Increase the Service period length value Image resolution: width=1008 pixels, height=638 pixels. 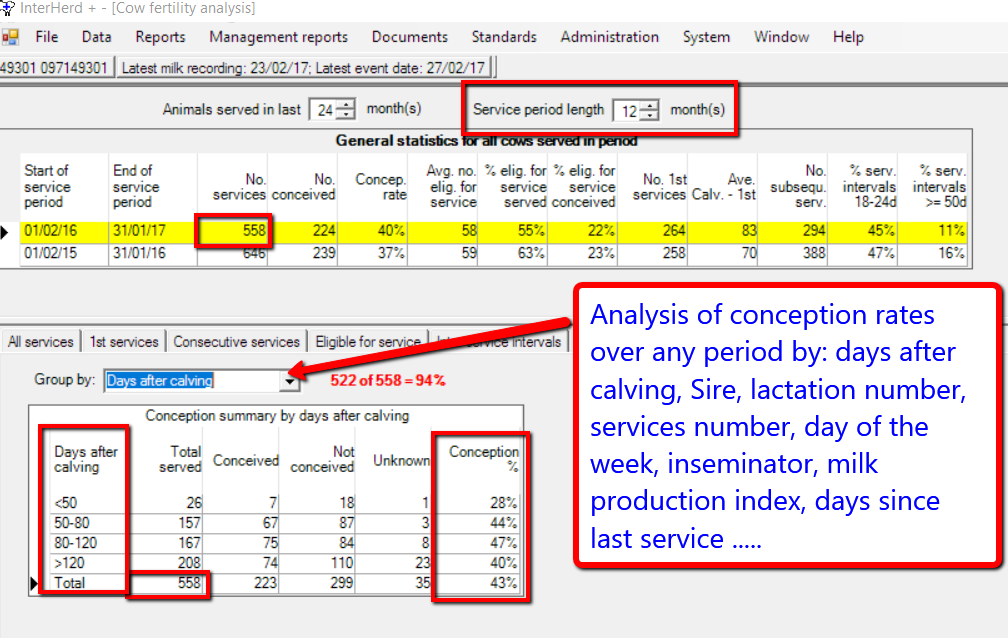(651, 105)
